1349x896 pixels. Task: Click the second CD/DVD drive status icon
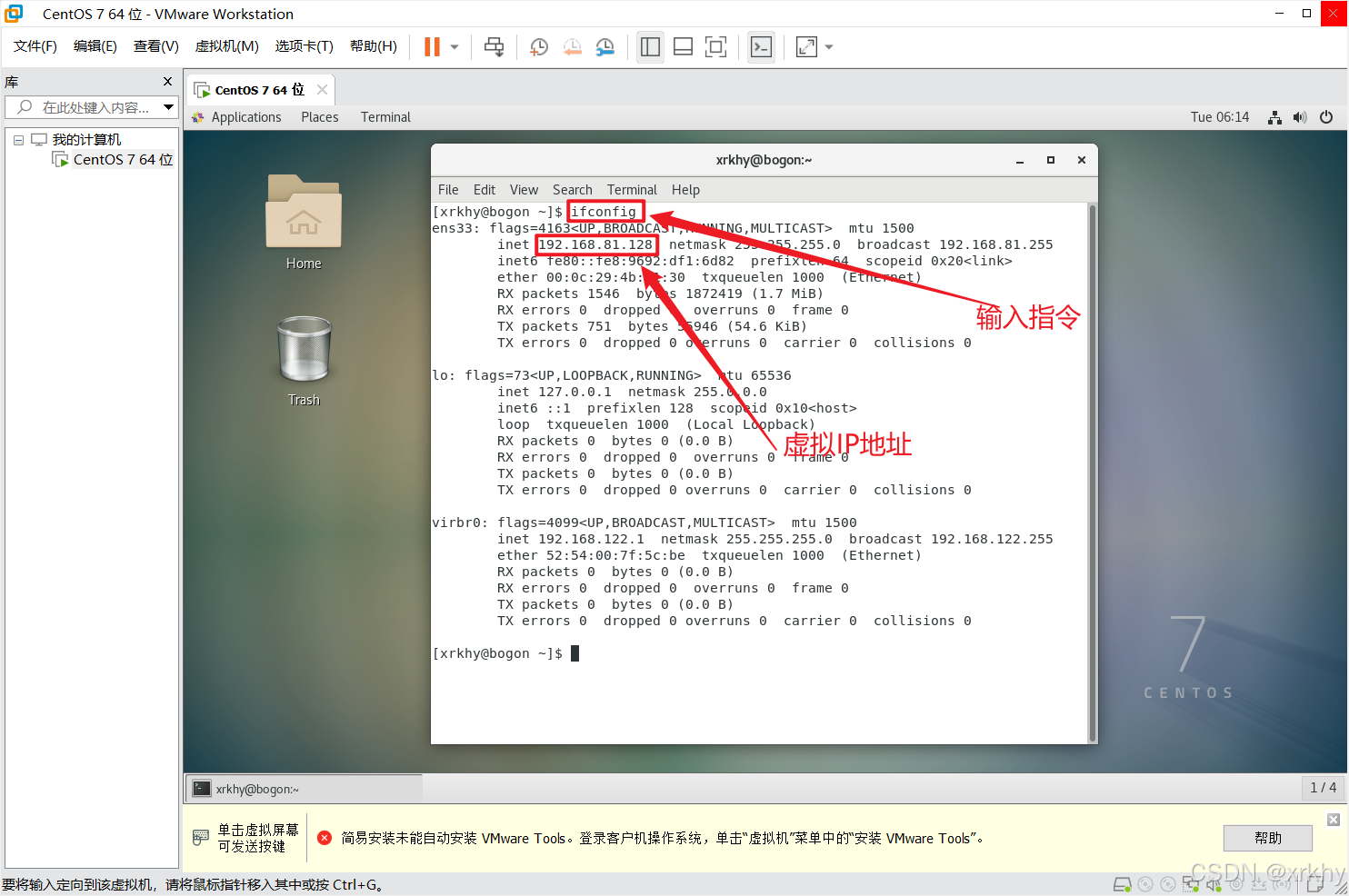pyautogui.click(x=1168, y=884)
